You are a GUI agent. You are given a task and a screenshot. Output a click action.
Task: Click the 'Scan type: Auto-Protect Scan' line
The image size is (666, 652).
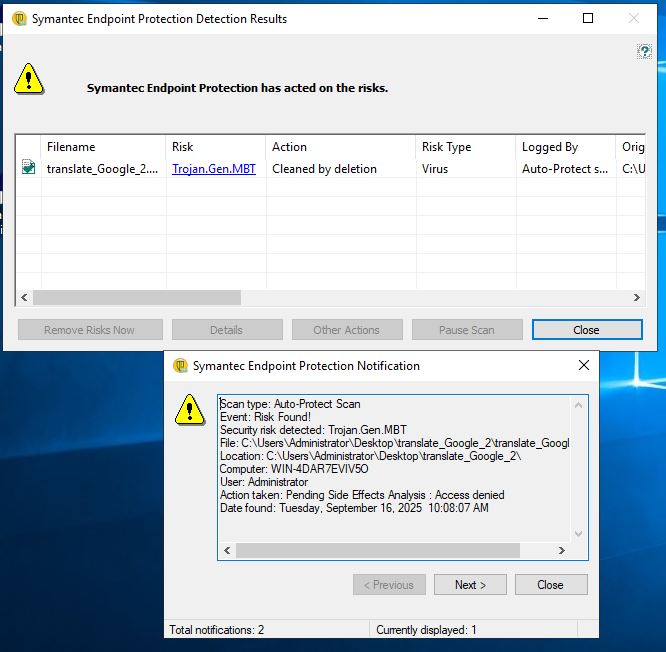point(290,404)
